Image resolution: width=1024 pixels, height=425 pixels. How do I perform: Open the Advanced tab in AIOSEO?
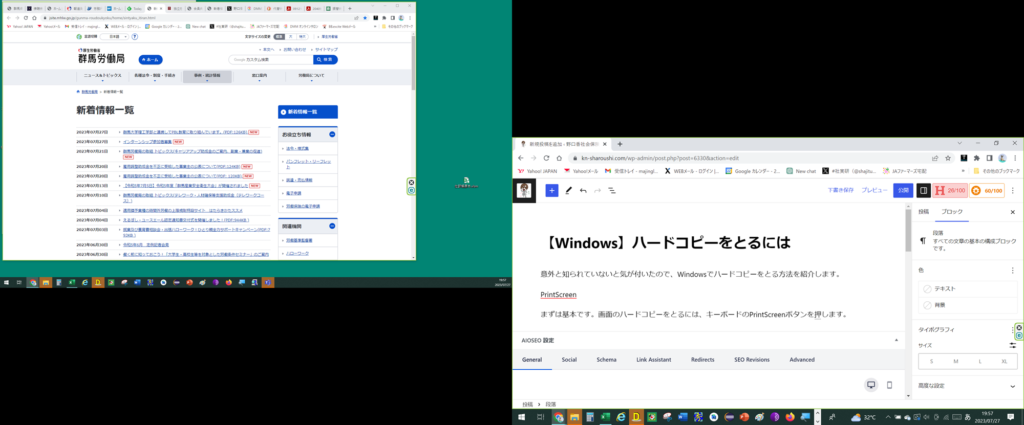tap(802, 360)
